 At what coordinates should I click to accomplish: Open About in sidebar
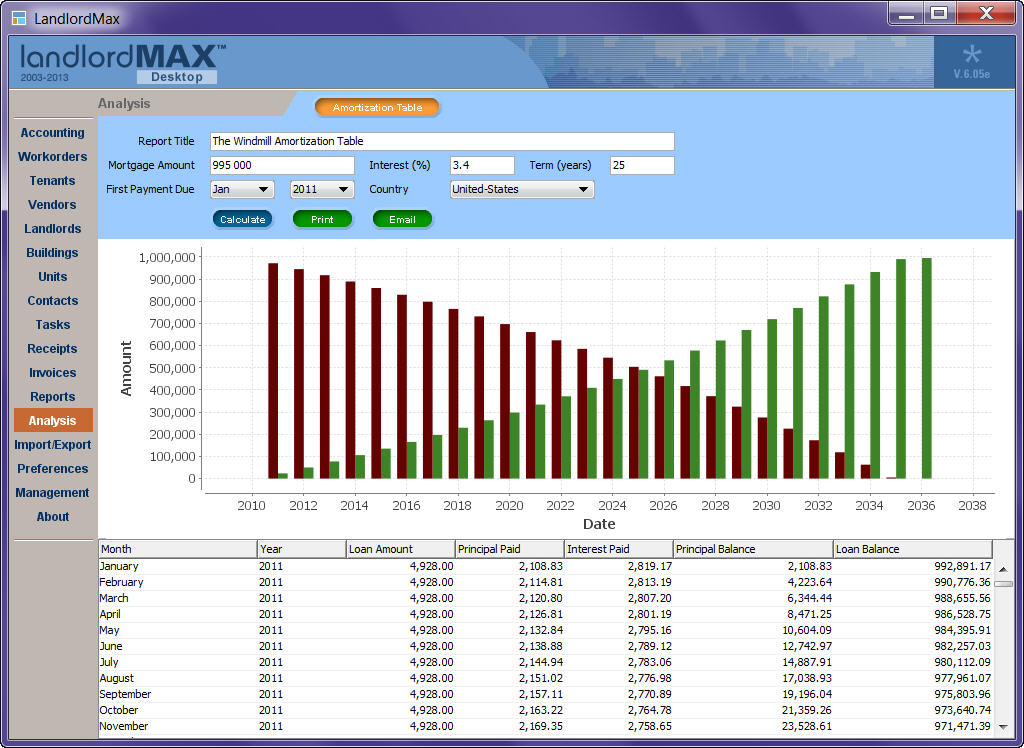[52, 517]
